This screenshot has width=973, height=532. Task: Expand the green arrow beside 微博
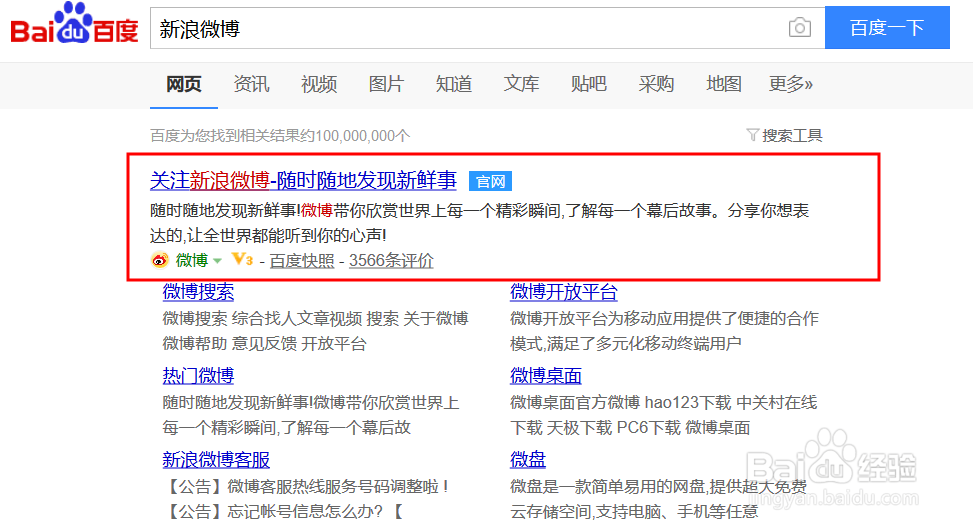217,261
